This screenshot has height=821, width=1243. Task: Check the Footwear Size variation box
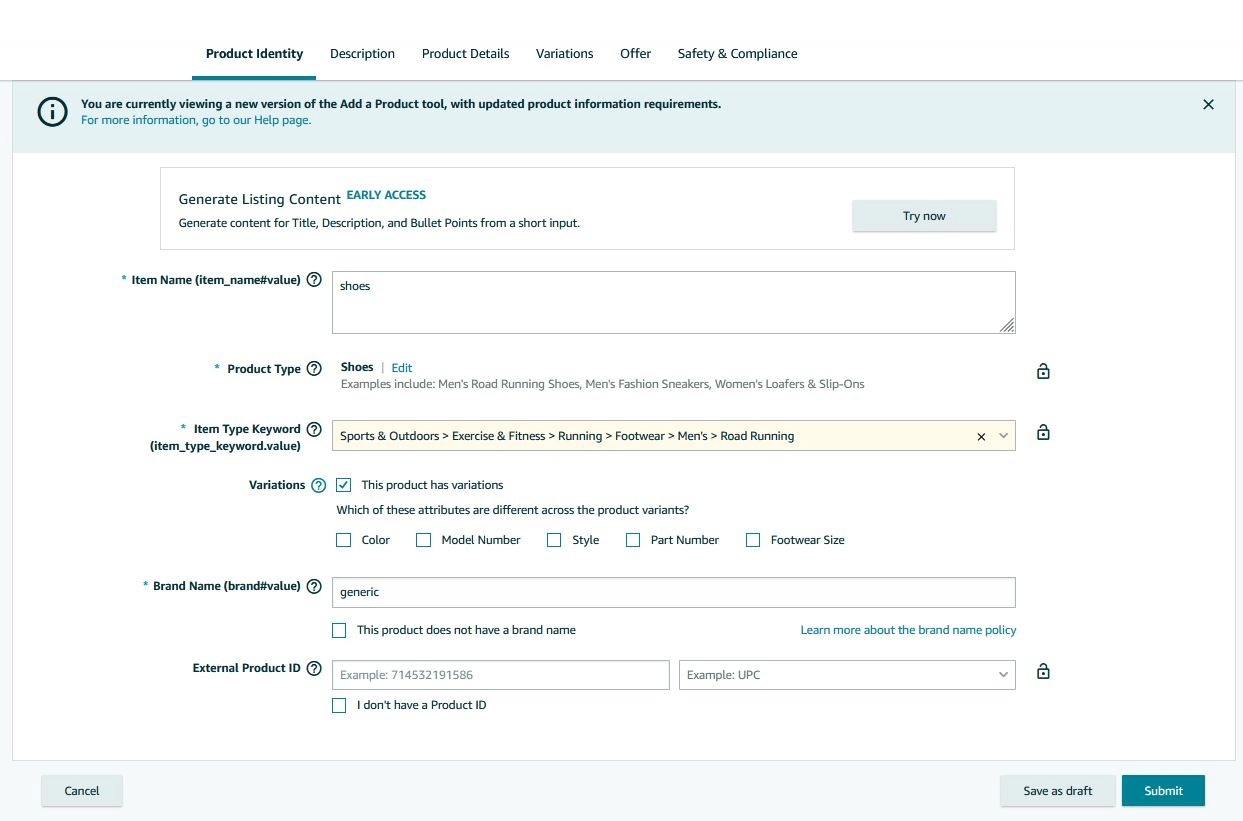pos(753,540)
